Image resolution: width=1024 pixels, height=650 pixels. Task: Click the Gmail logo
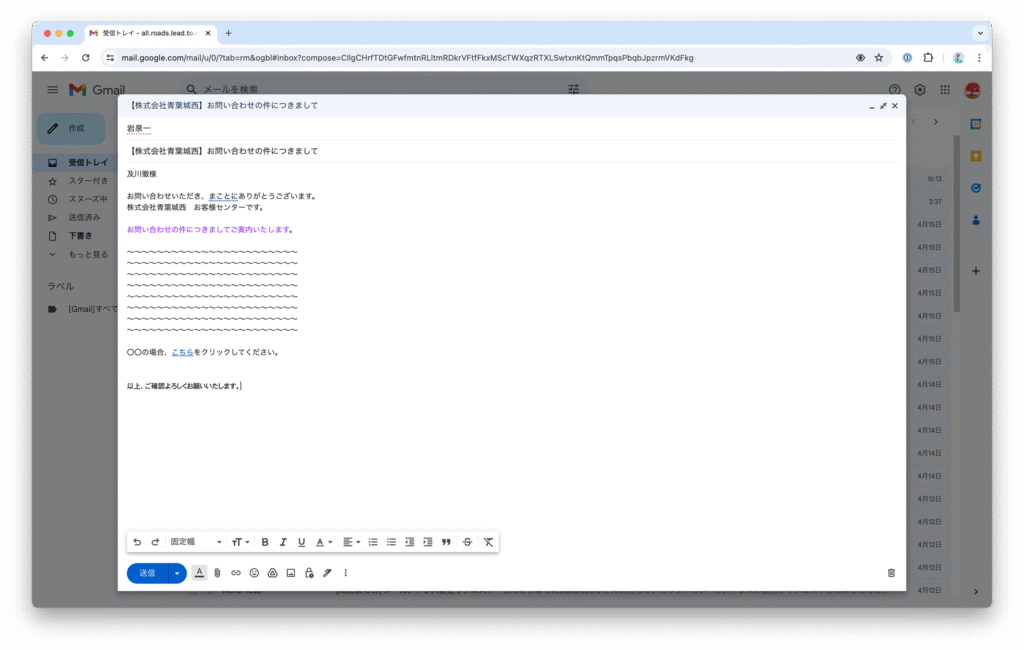click(97, 89)
